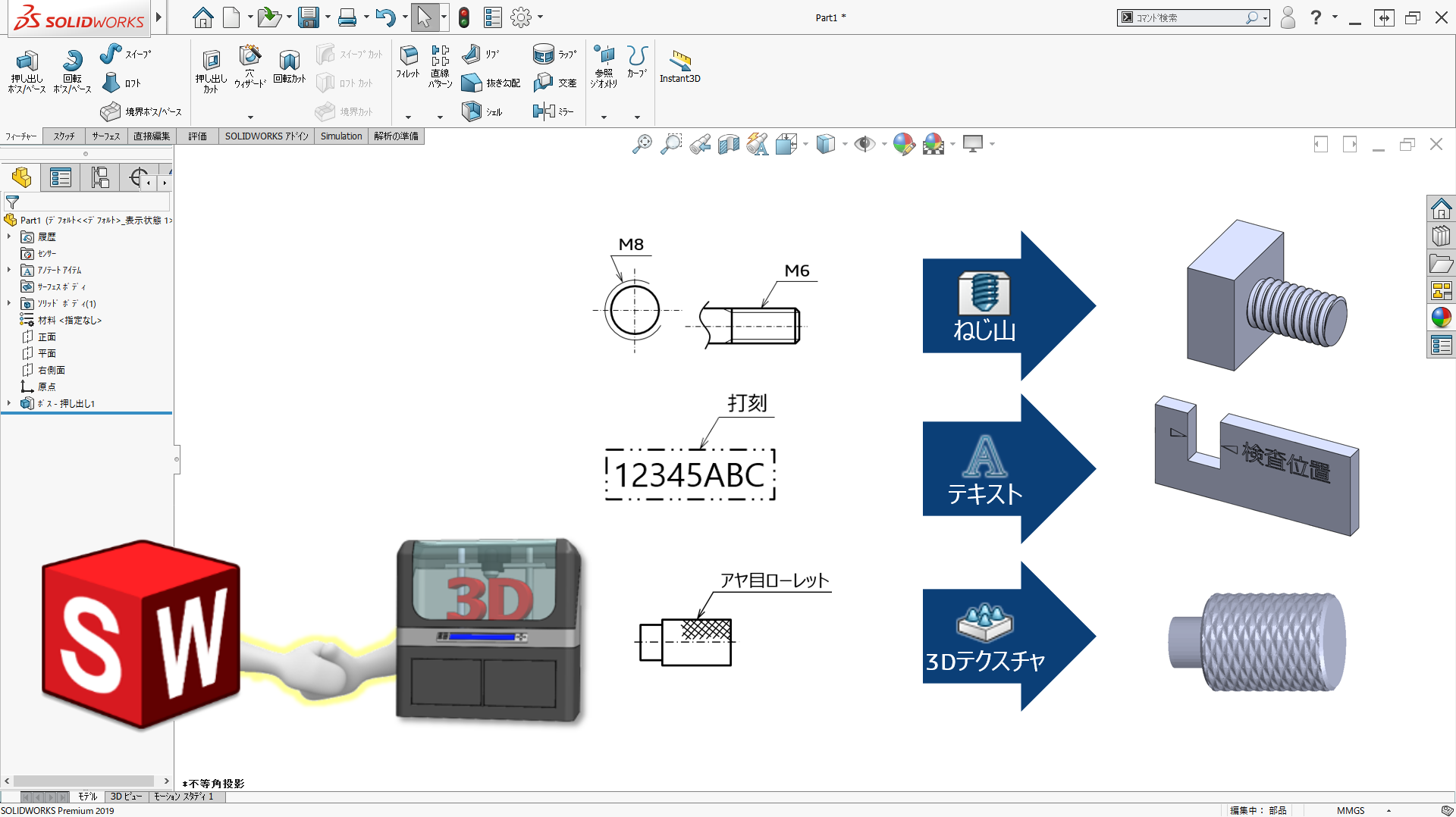Open the Sketch ribbon tab
This screenshot has height=817, width=1456.
[64, 136]
